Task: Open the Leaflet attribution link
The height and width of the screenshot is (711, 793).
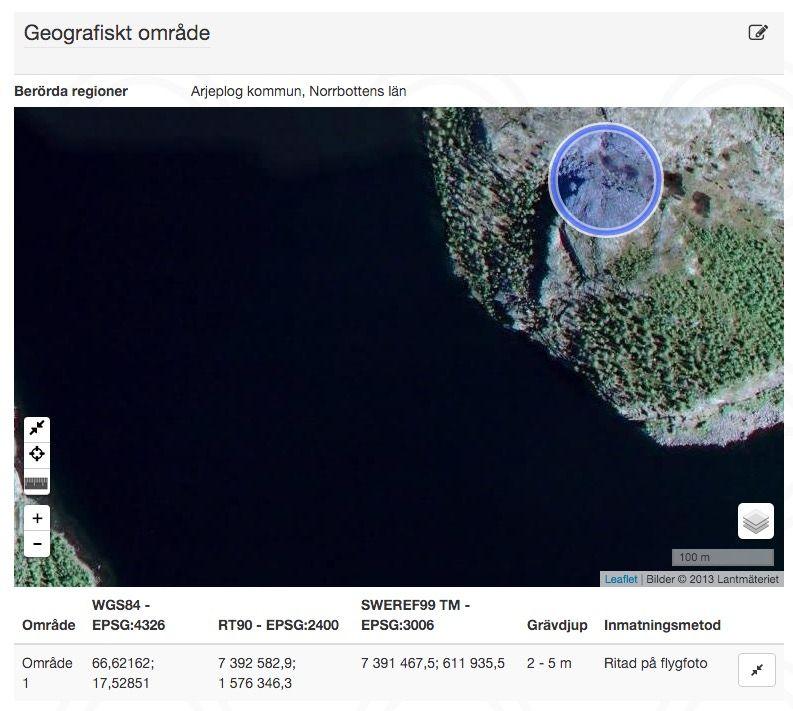Action: click(621, 579)
